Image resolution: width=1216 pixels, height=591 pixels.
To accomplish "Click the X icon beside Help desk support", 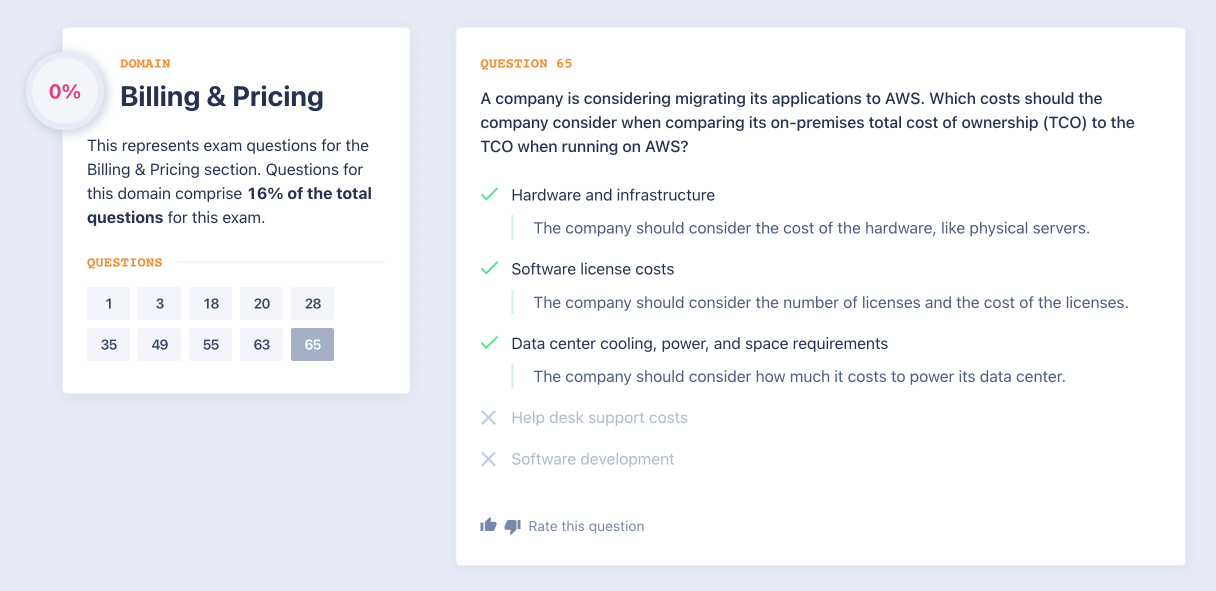I will [x=489, y=418].
